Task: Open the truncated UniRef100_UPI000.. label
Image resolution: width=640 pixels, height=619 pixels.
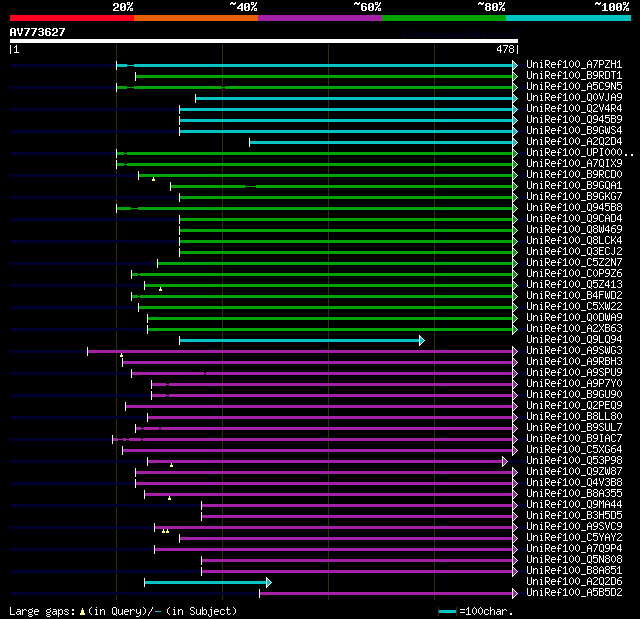Action: tap(580, 153)
